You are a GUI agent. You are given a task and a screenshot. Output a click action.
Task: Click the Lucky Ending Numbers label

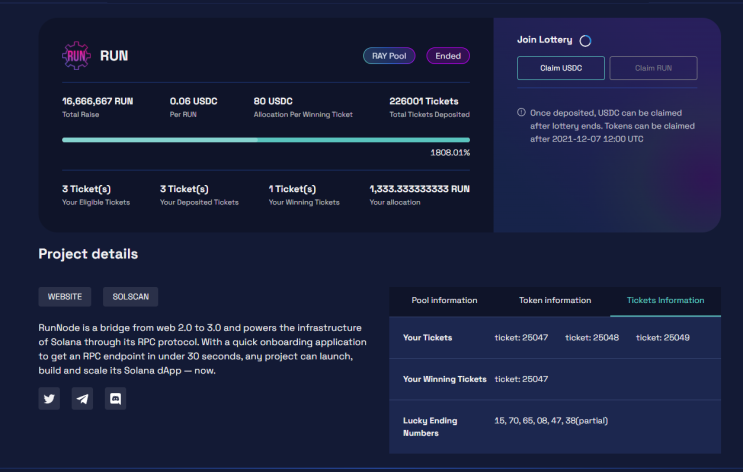point(430,427)
